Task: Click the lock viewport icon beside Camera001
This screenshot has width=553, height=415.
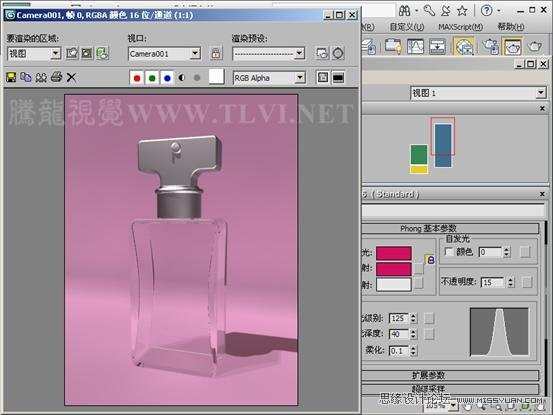Action: pos(216,54)
